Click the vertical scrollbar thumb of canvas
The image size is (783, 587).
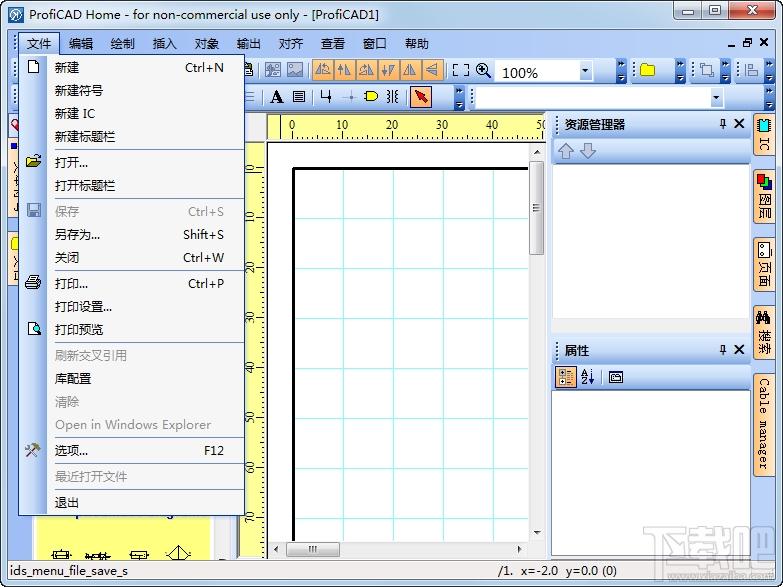coord(537,208)
